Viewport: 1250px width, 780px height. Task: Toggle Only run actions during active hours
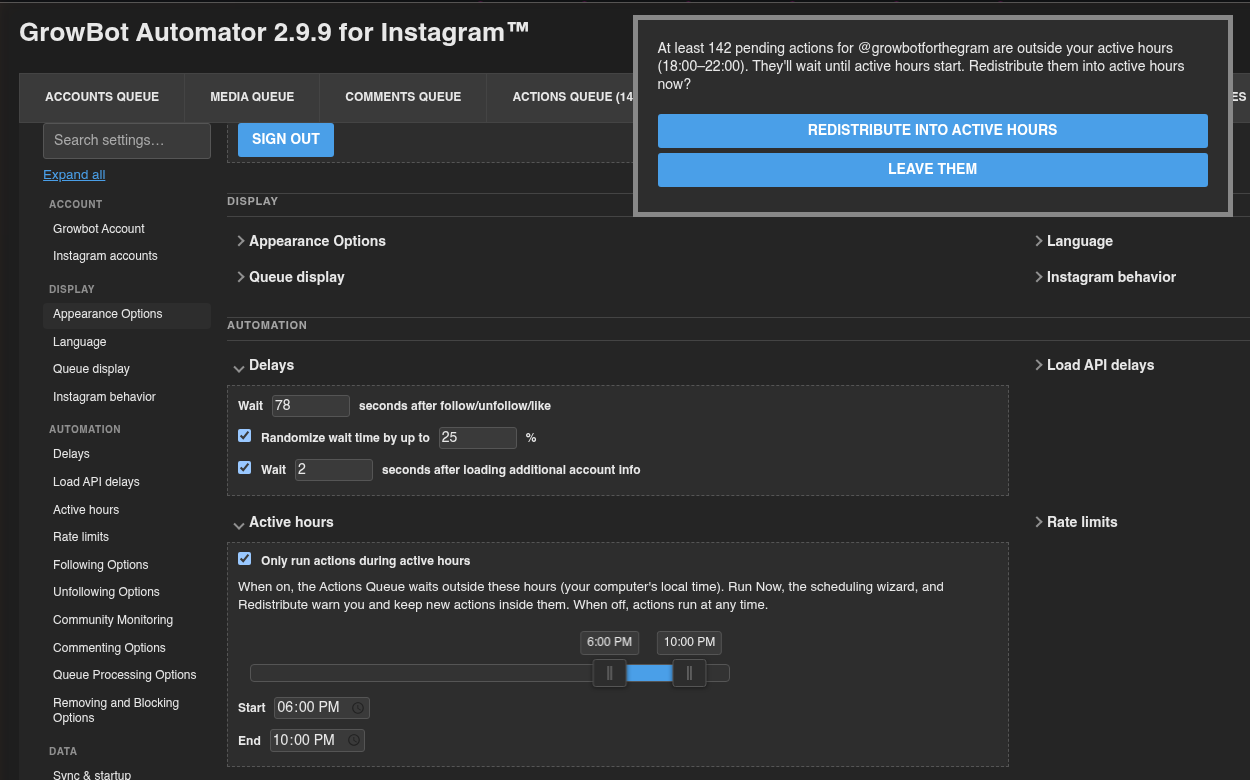pyautogui.click(x=245, y=559)
